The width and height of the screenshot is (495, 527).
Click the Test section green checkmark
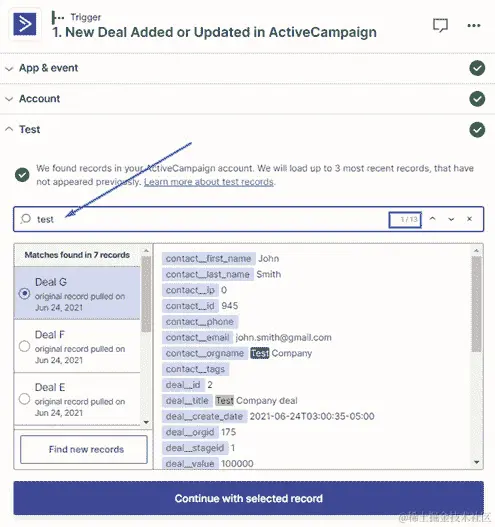[477, 130]
